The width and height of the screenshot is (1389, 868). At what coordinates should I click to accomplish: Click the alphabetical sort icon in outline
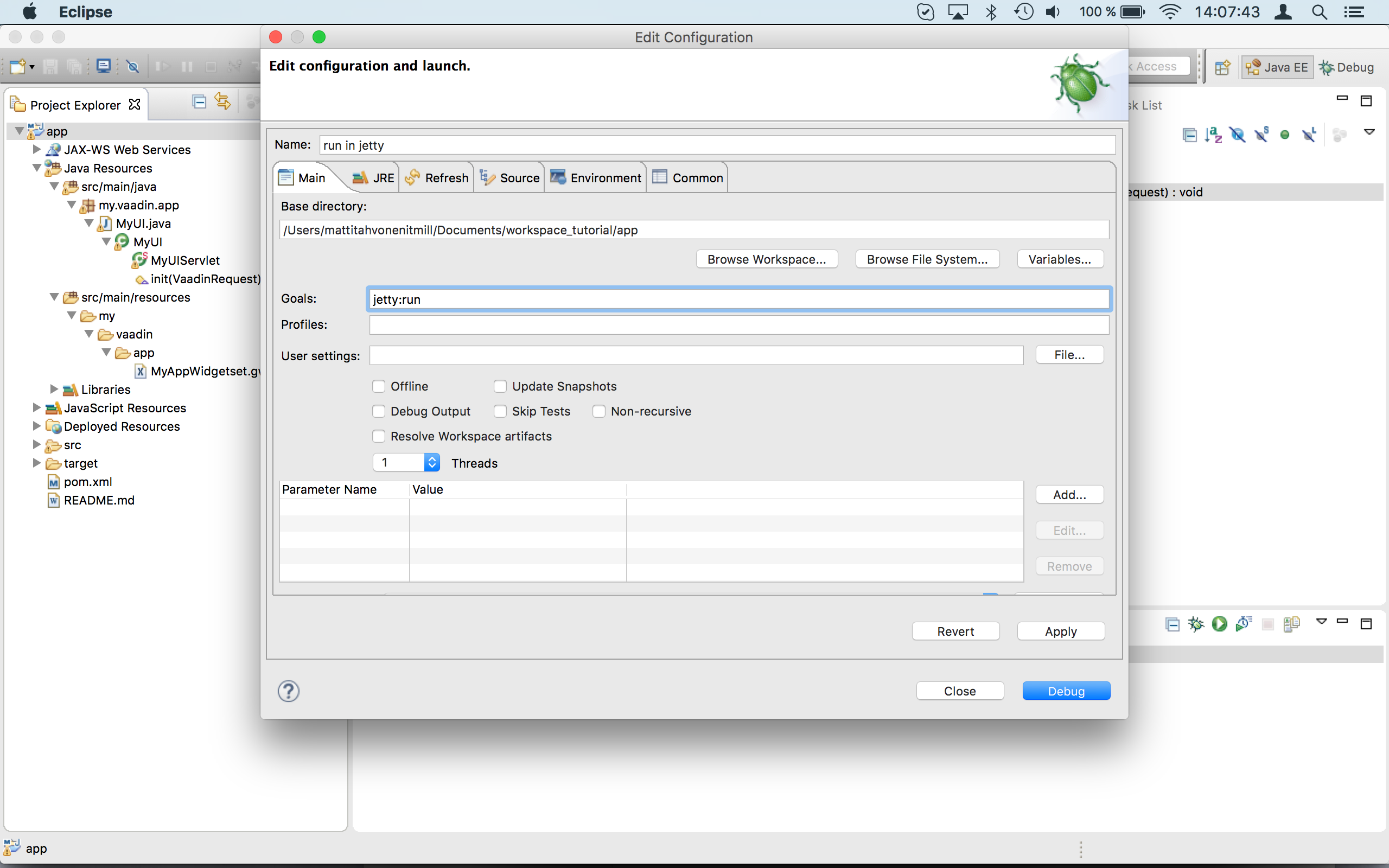click(x=1213, y=135)
